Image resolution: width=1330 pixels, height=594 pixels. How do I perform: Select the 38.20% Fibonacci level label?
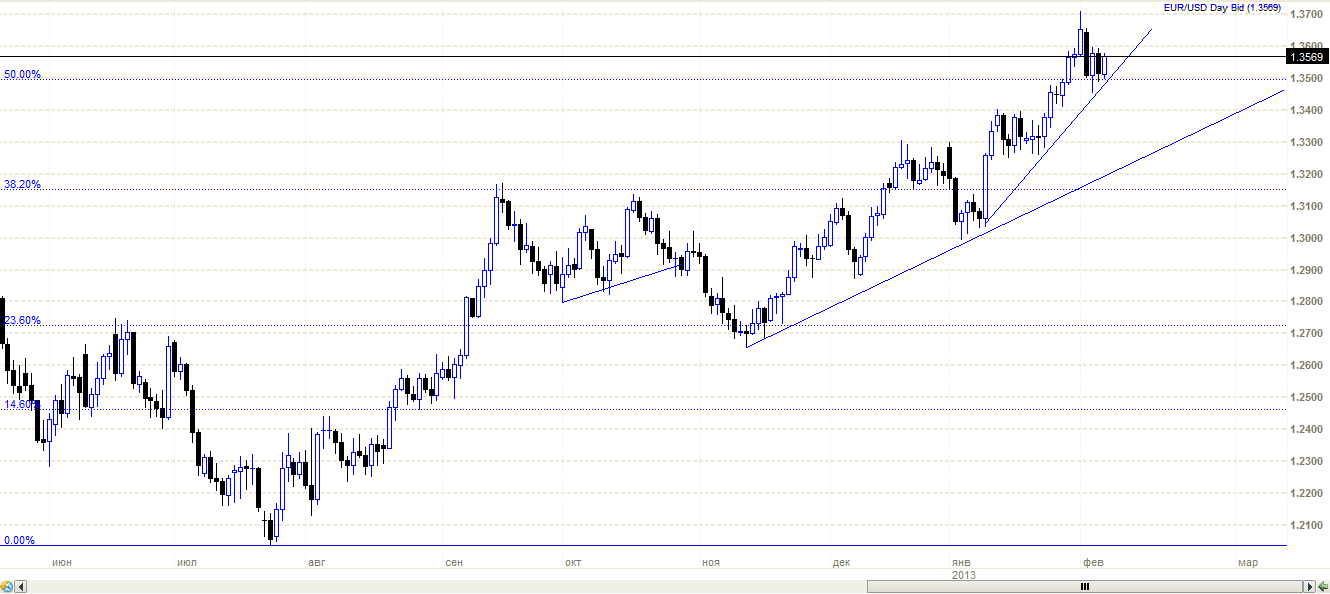click(22, 185)
